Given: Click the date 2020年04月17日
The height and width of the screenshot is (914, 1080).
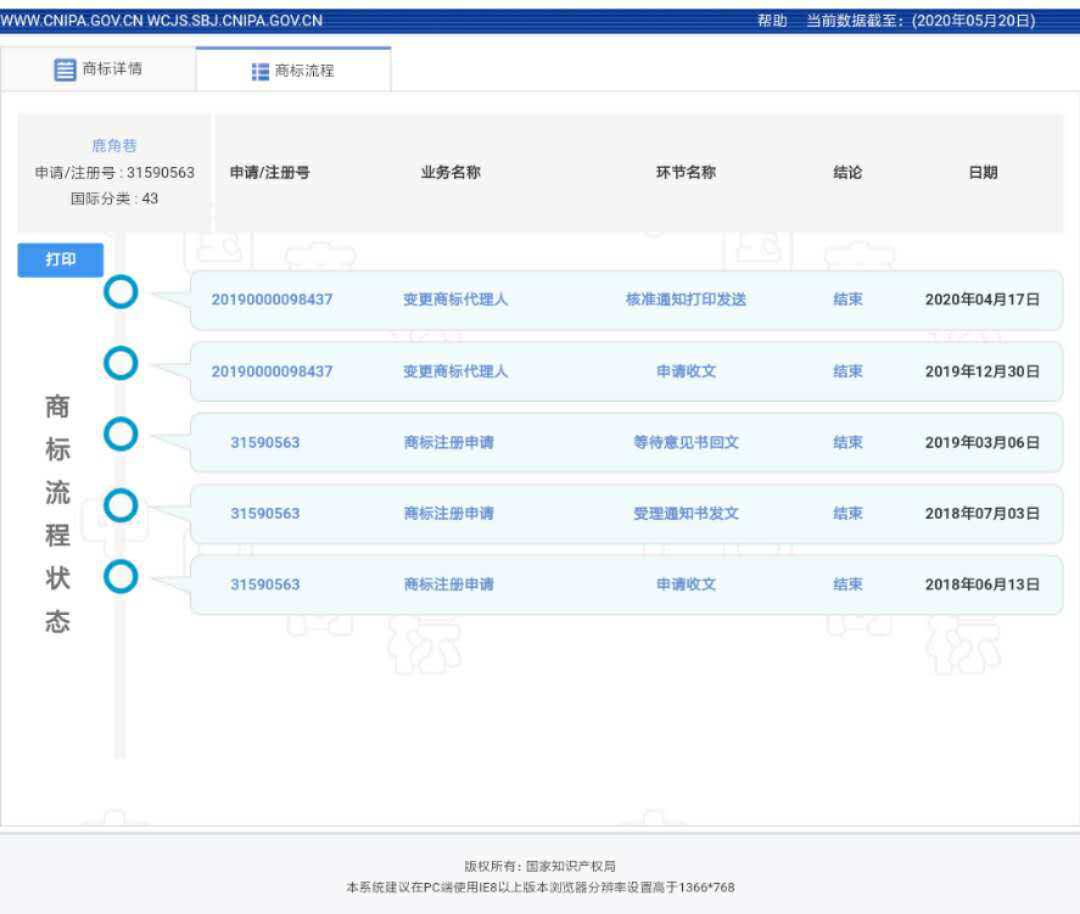Looking at the screenshot, I should [x=982, y=300].
